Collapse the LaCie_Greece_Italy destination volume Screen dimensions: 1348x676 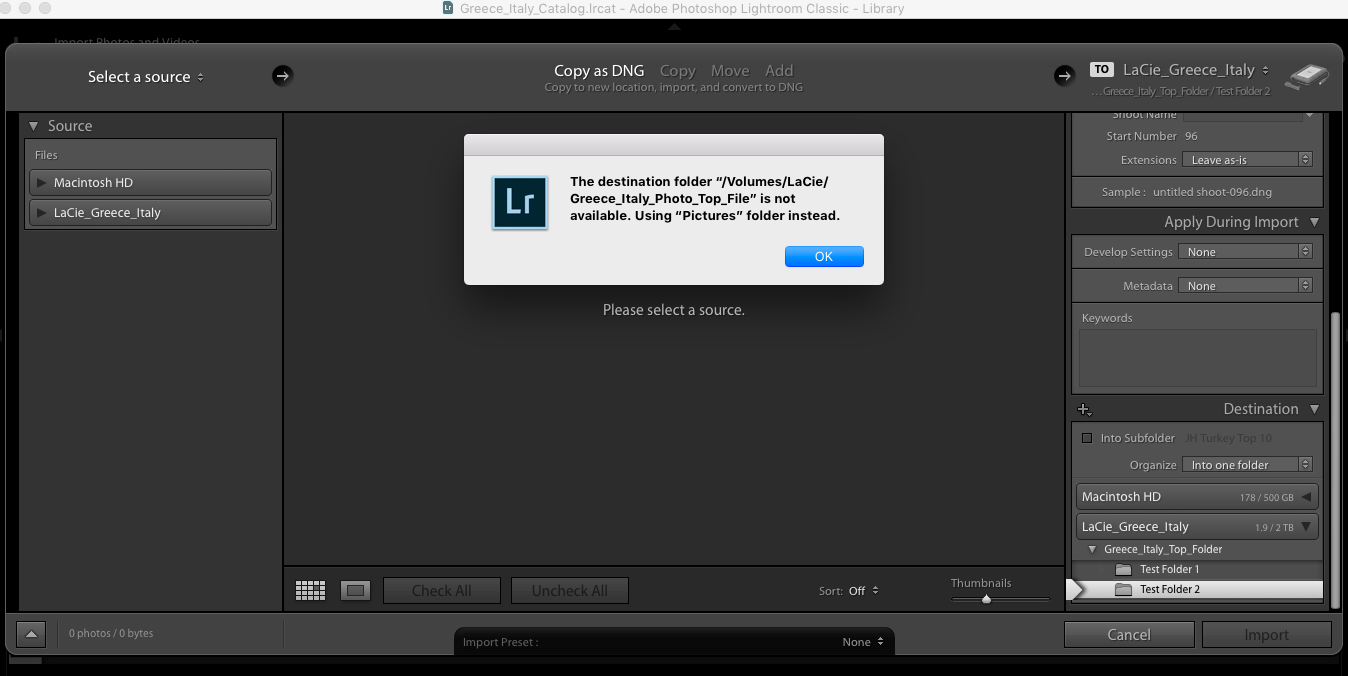tap(1306, 527)
